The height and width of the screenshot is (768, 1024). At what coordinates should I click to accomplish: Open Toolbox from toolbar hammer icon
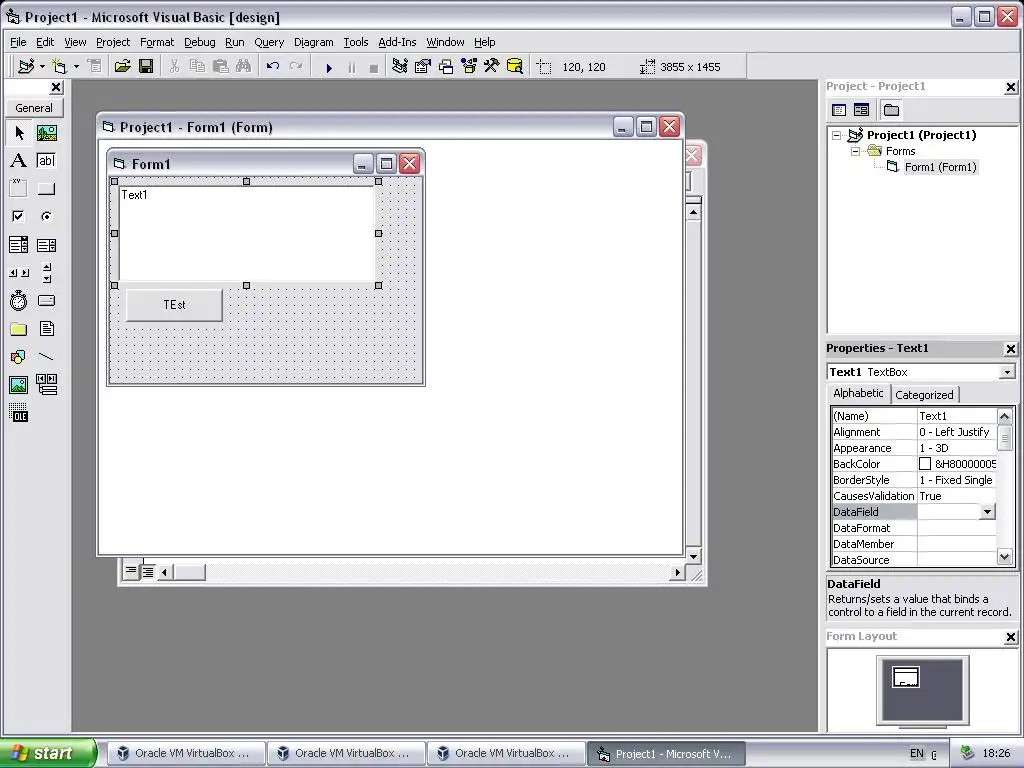click(x=492, y=67)
